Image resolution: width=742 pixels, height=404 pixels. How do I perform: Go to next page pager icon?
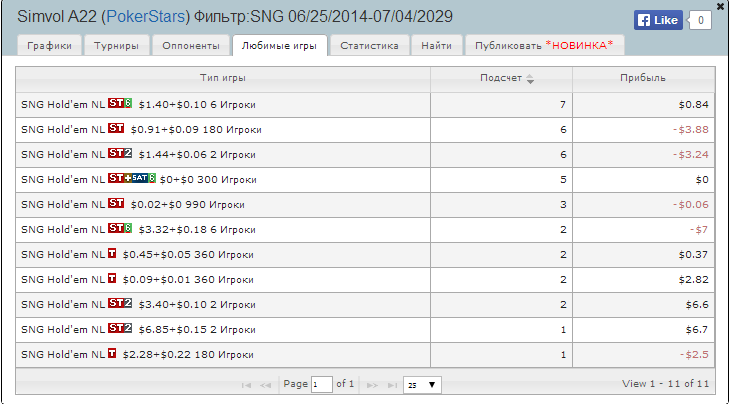point(372,385)
